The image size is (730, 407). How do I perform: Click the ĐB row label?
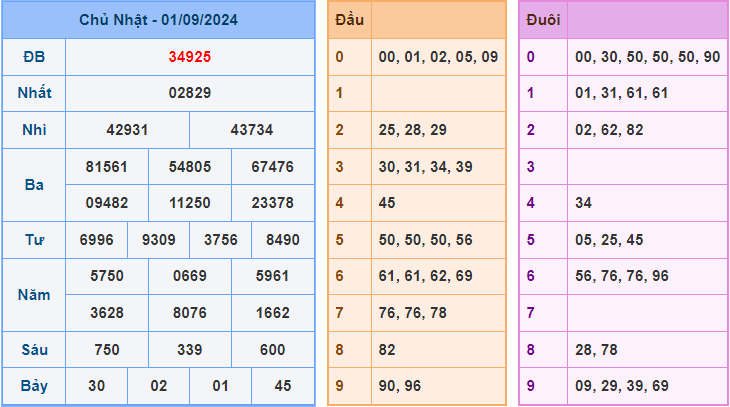click(x=34, y=57)
